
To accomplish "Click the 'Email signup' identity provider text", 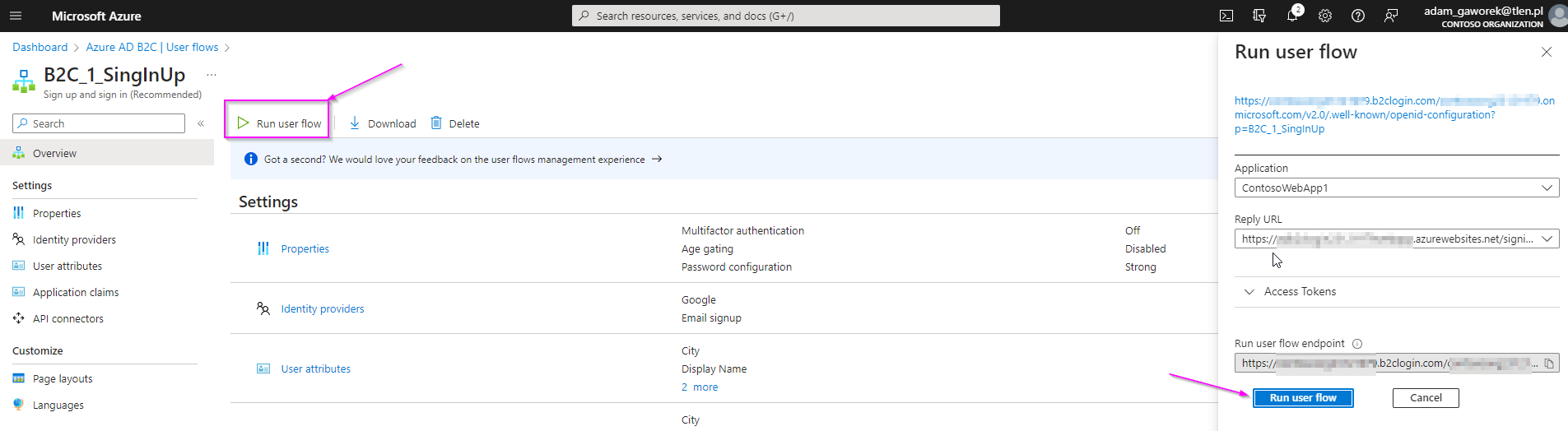I will click(x=711, y=318).
